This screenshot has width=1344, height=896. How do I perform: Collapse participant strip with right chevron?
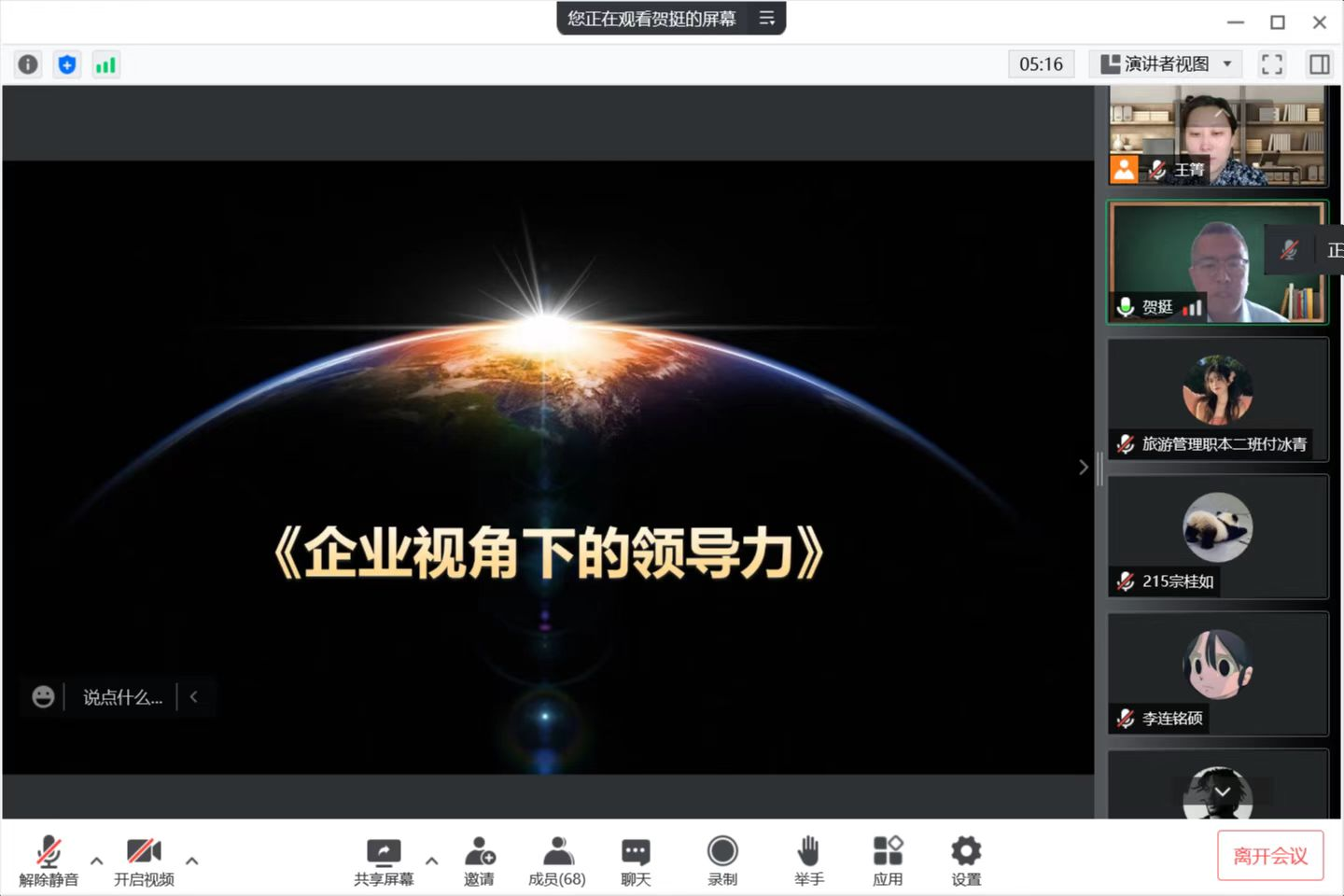(1083, 467)
